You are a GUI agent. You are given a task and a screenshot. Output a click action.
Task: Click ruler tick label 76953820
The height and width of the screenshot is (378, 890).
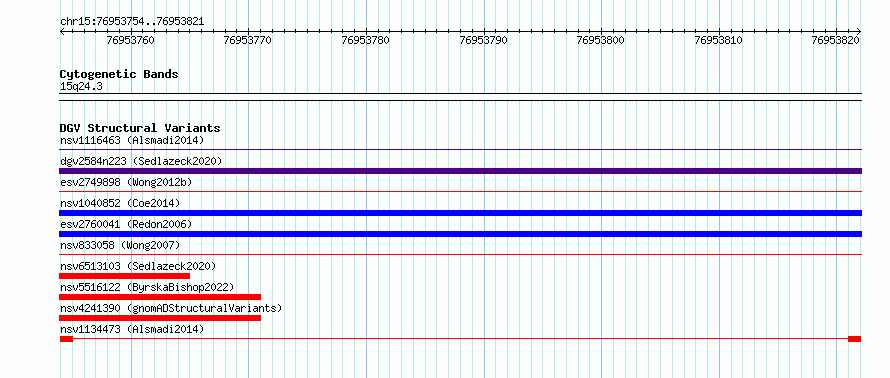click(x=836, y=40)
